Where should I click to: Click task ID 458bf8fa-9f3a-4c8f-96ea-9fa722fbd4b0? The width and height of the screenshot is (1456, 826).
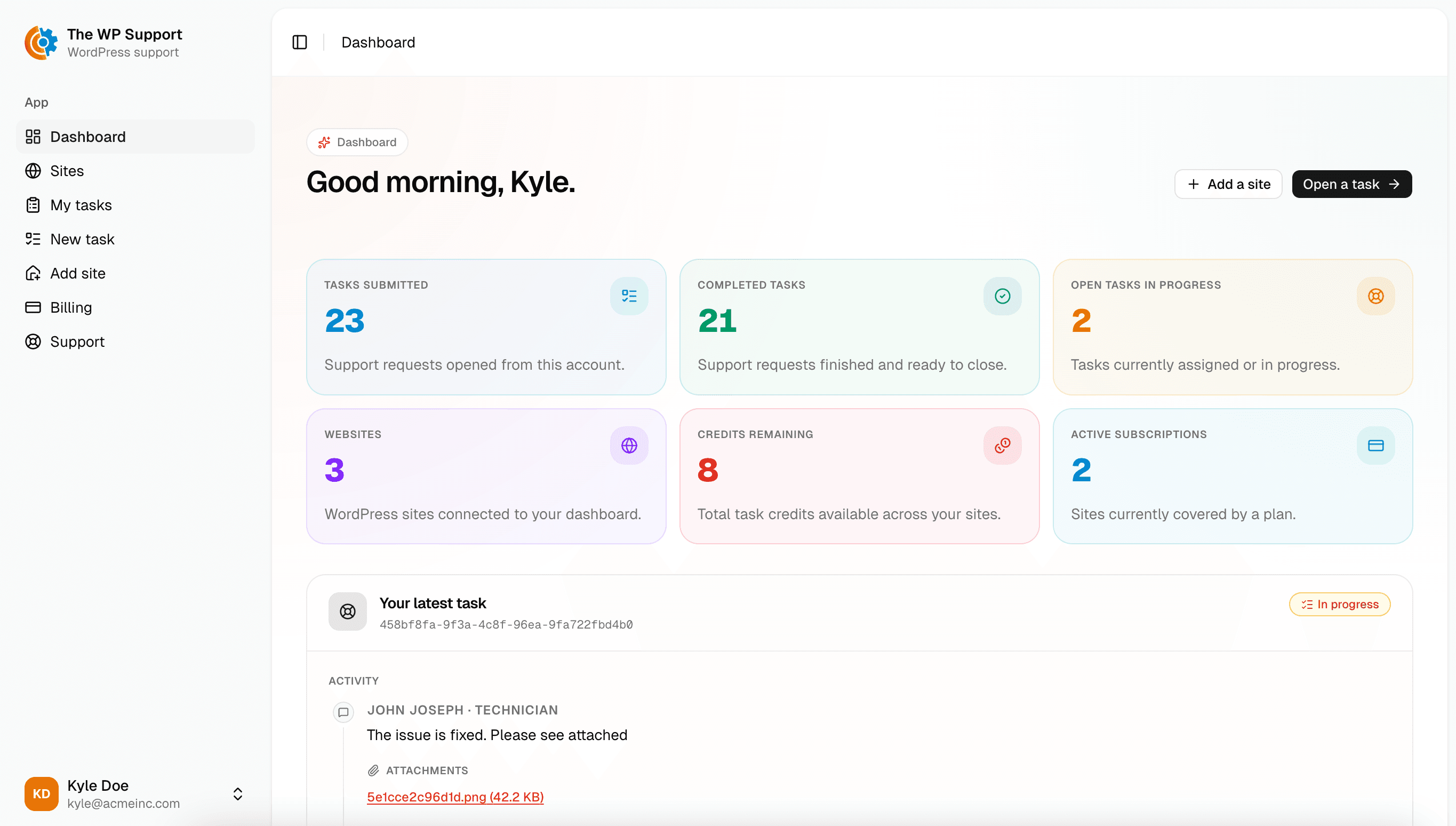tap(506, 625)
